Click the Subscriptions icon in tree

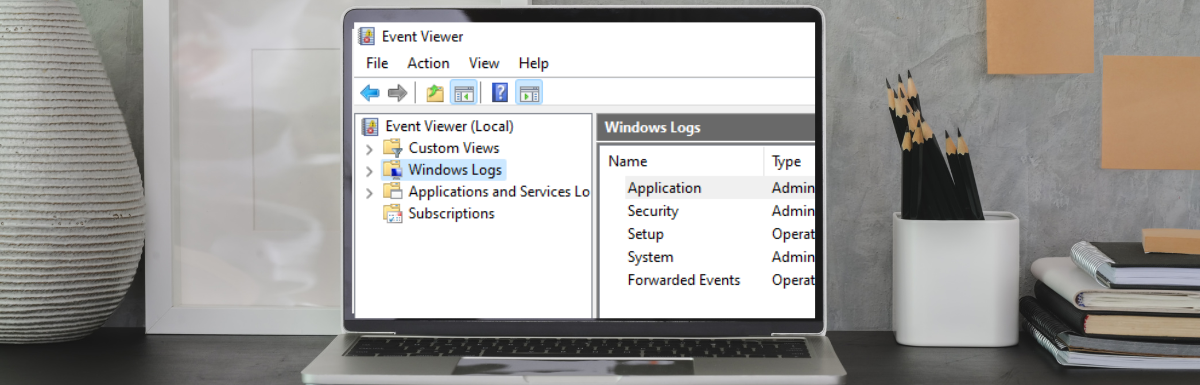point(392,214)
